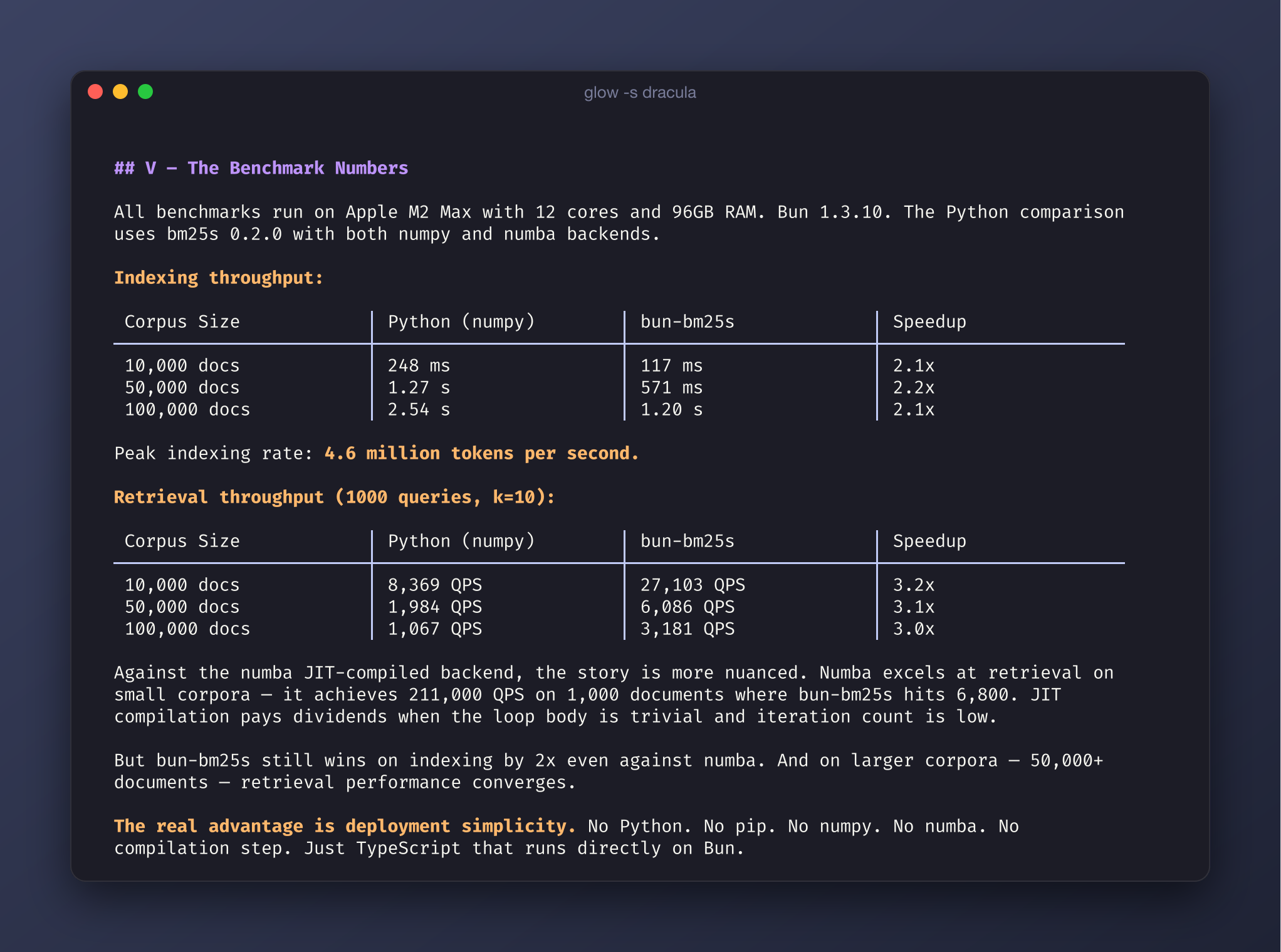Click the '2.2x' speedup value
Viewport: 1281px width, 952px height.
coord(914,387)
